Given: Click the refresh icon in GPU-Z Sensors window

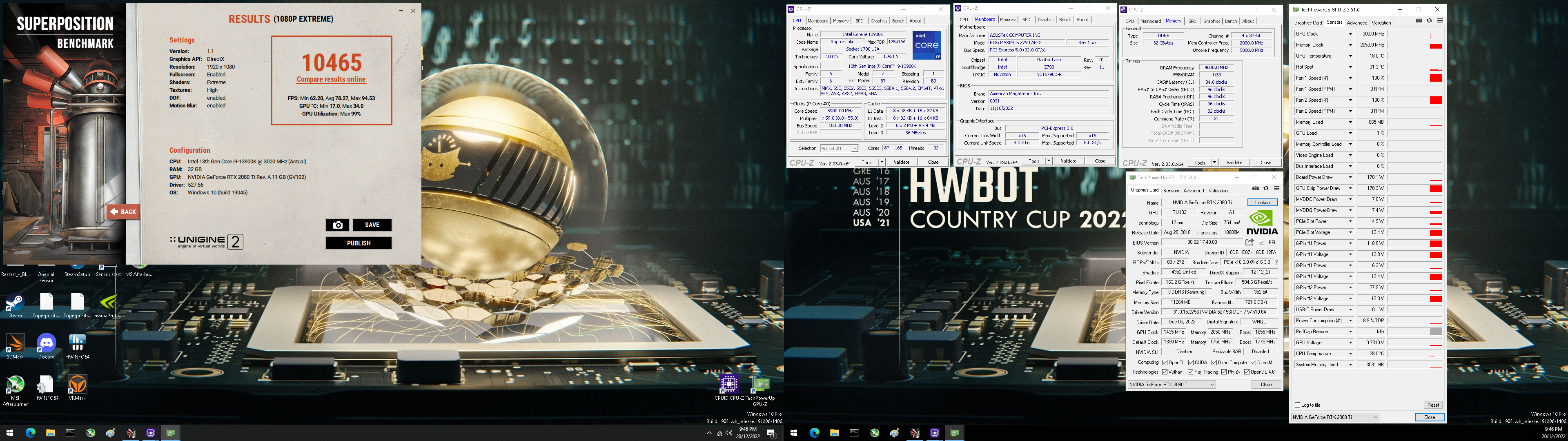Looking at the screenshot, I should (1429, 21).
